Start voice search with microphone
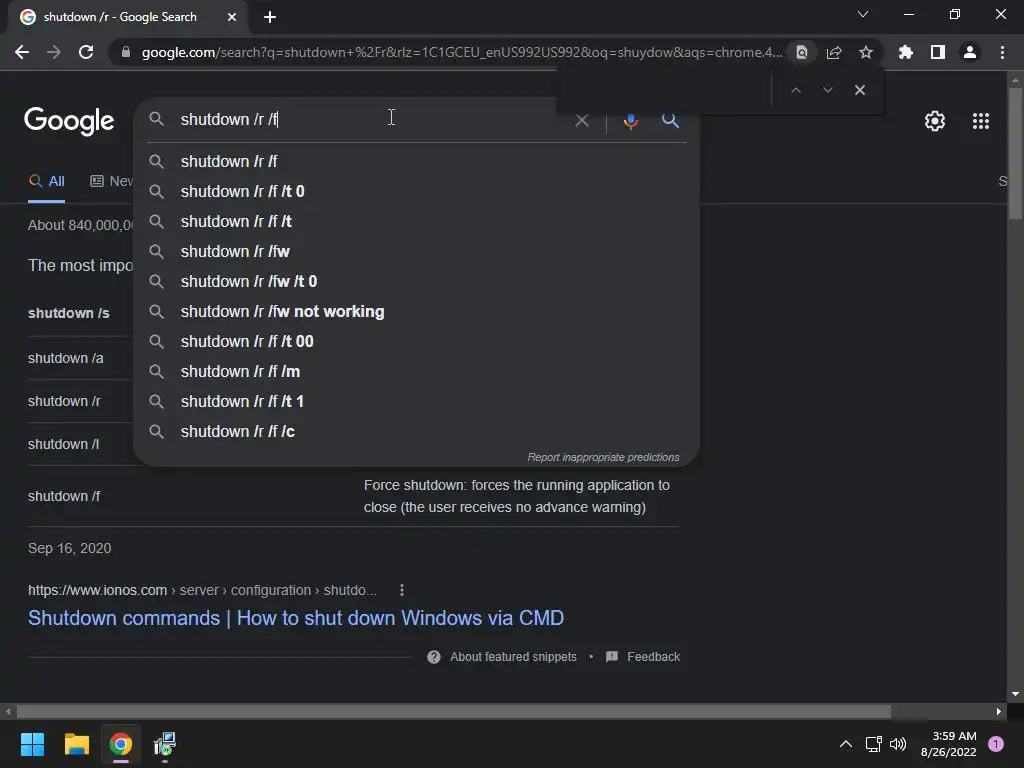 [x=630, y=121]
